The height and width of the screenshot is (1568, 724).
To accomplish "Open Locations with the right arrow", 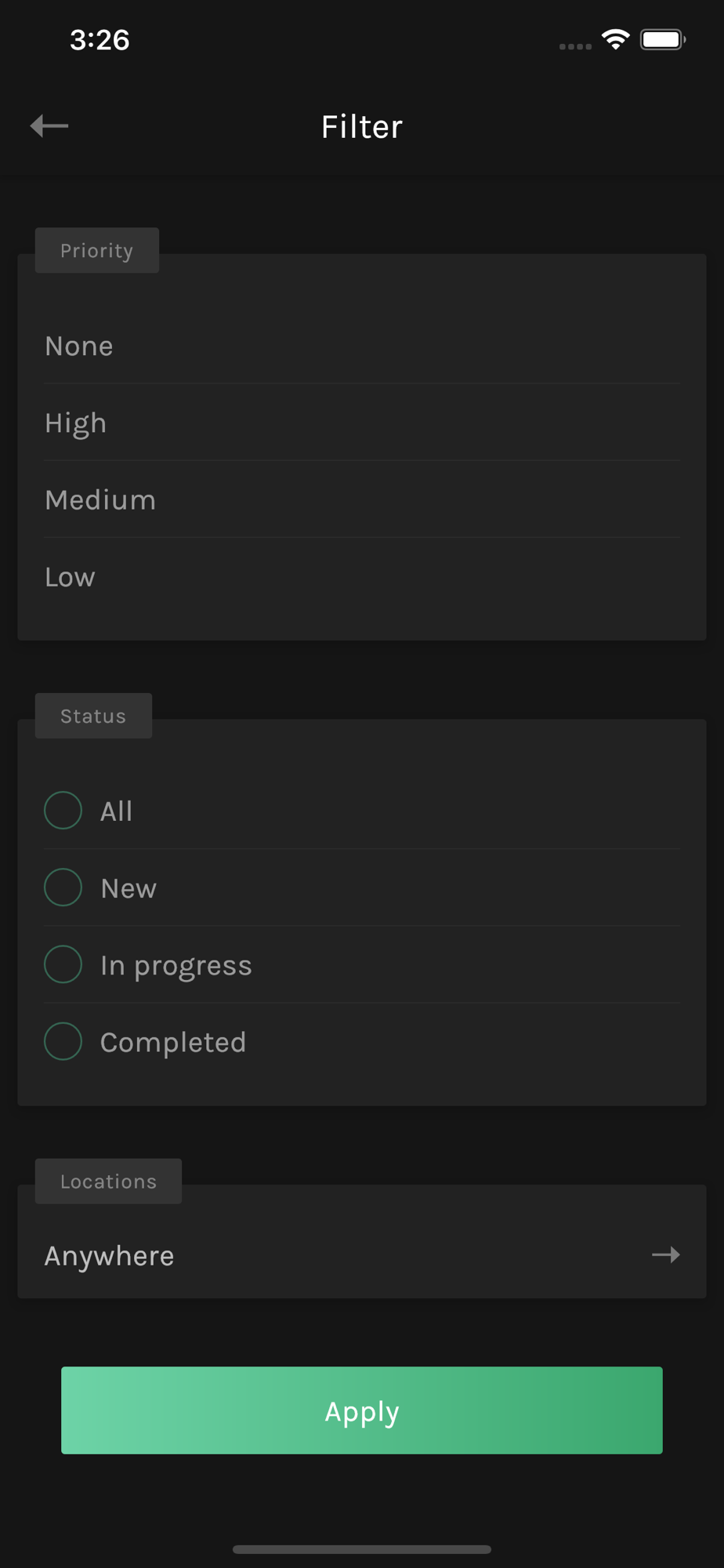I will (665, 1255).
